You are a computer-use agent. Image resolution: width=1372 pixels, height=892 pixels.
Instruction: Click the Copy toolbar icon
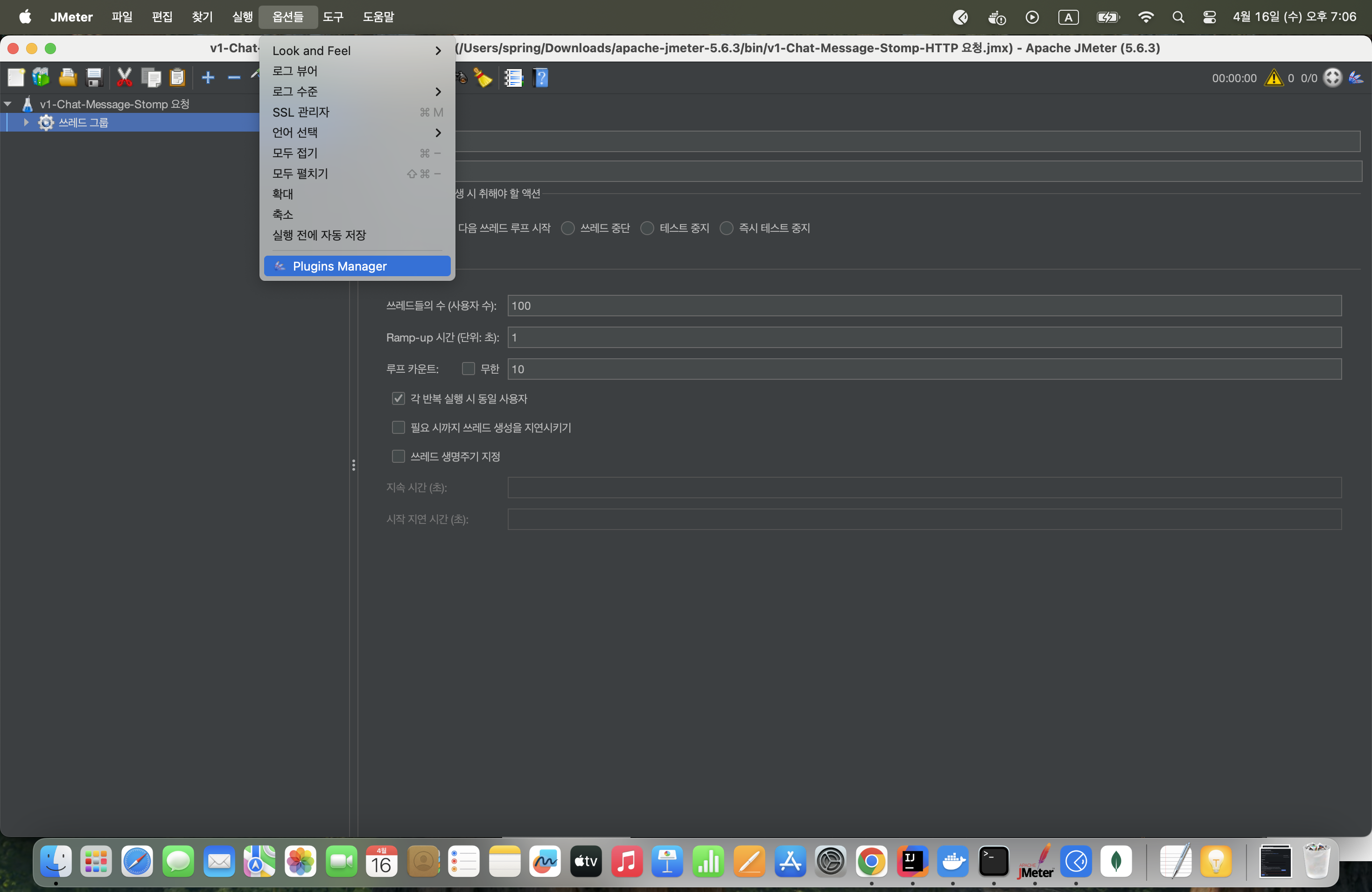pos(151,78)
